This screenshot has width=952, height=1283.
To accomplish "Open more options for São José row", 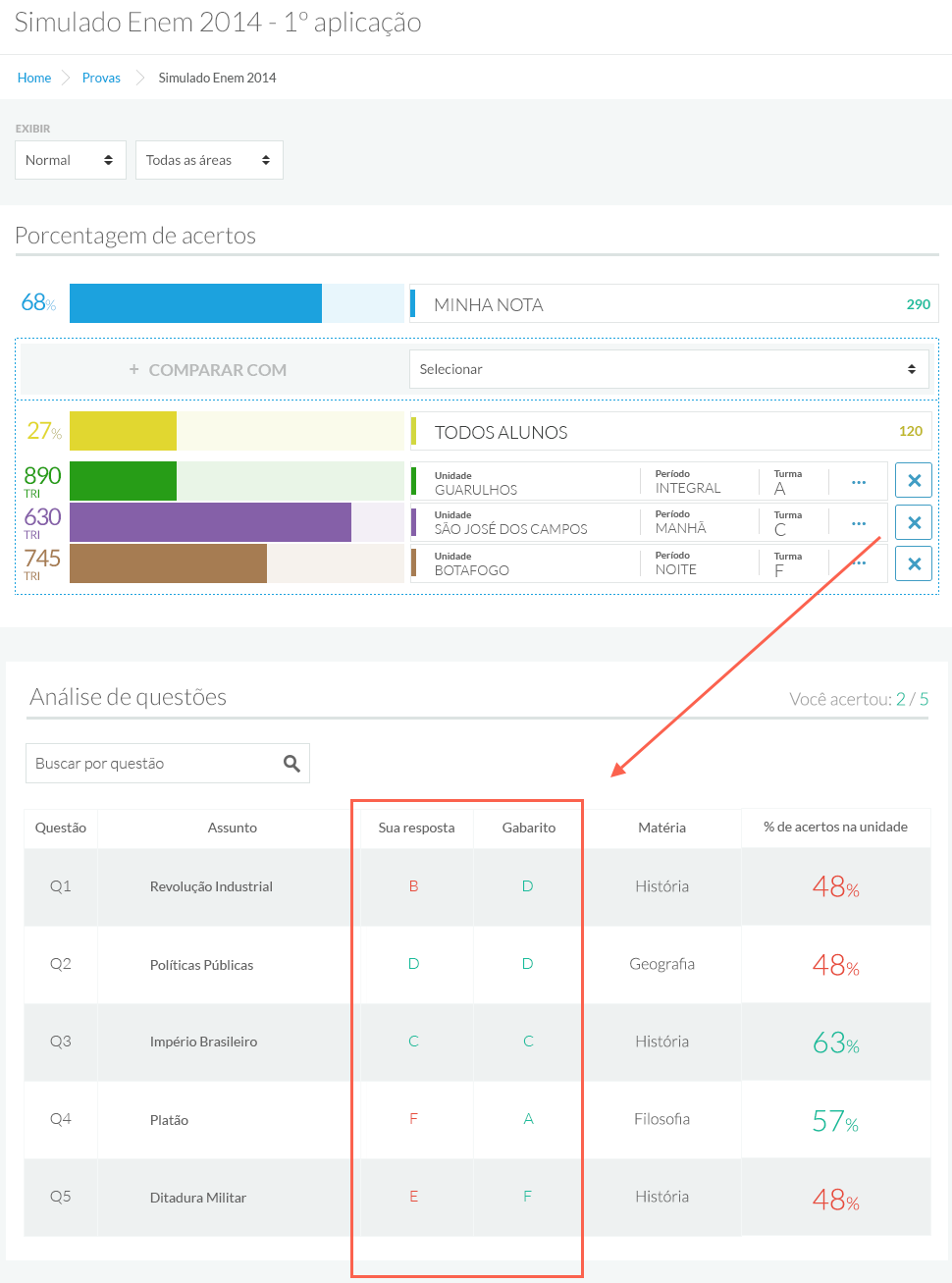I will [859, 523].
